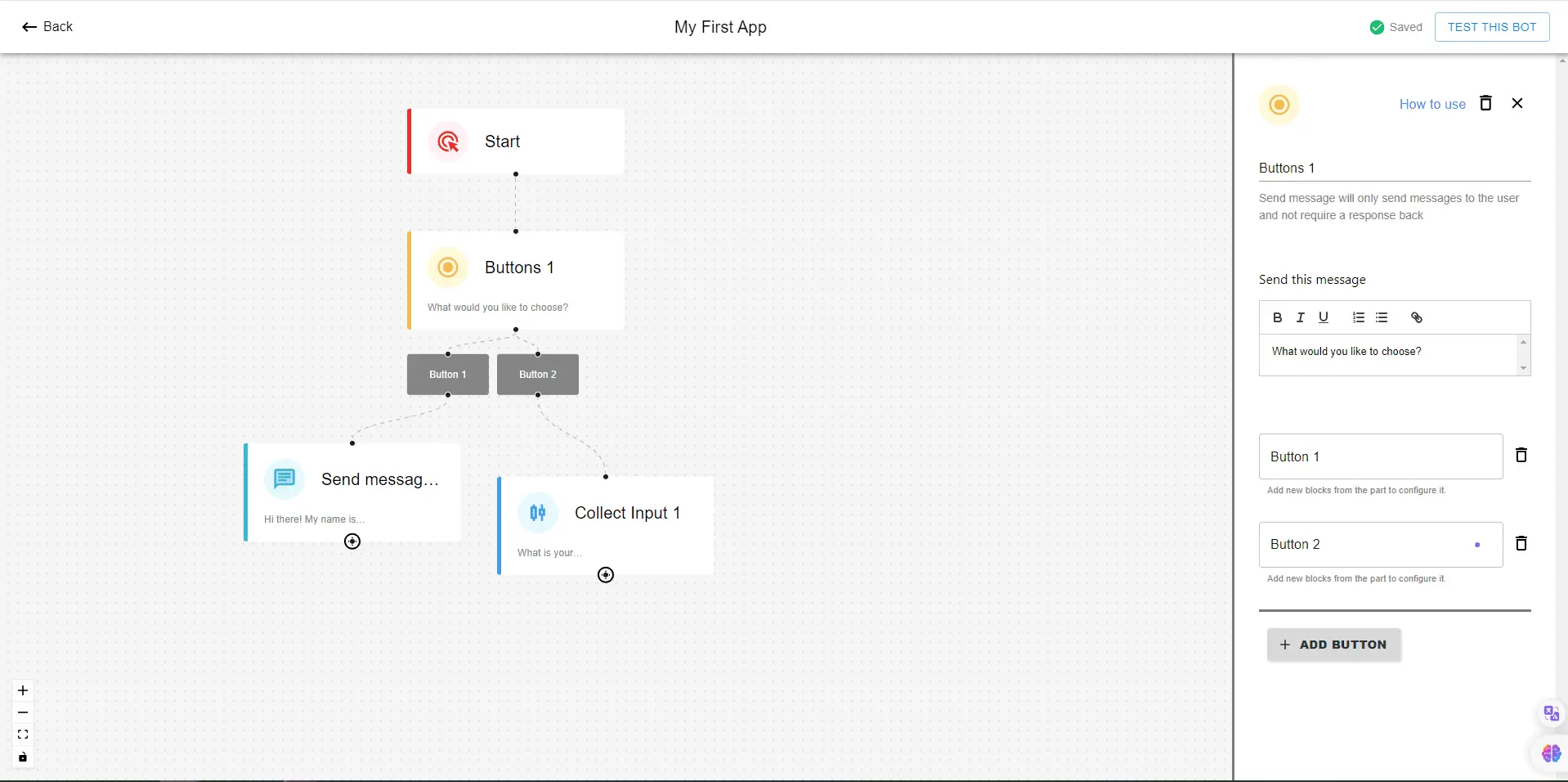Click in the 'What would you like to choose?' text area
The height and width of the screenshot is (782, 1568).
[1388, 354]
